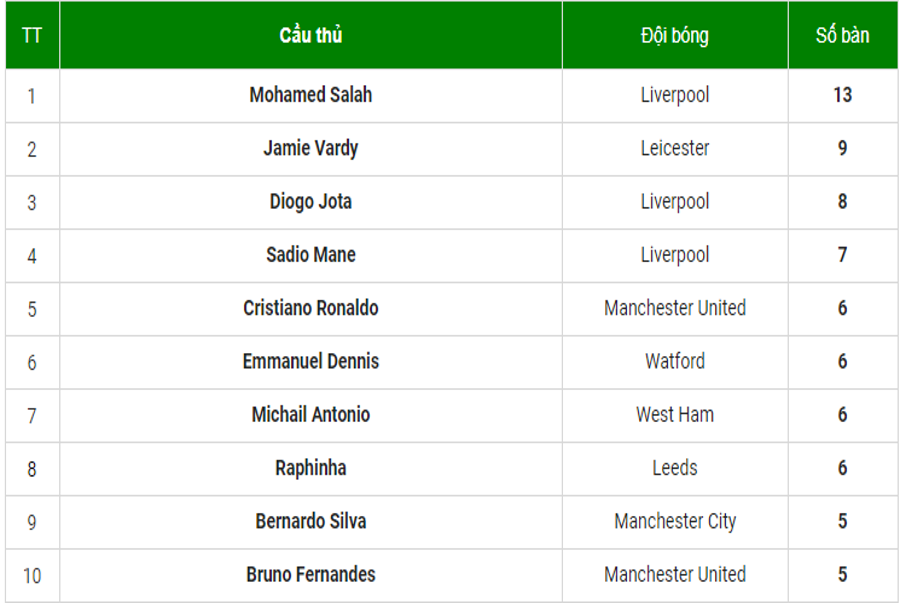Click the TT column header
Image resolution: width=900 pixels, height=603 pixels.
coord(32,36)
